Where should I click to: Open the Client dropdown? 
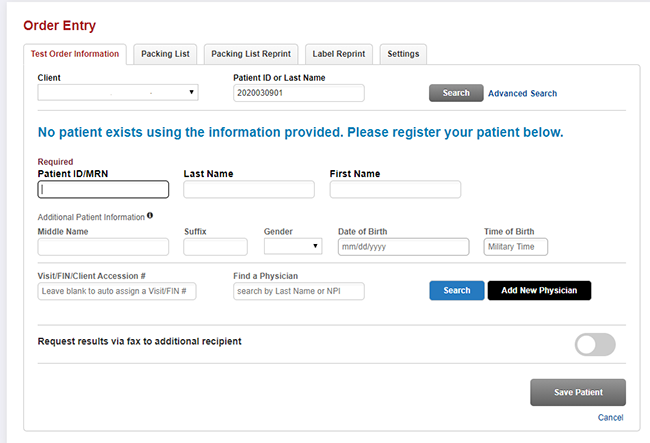click(x=118, y=92)
